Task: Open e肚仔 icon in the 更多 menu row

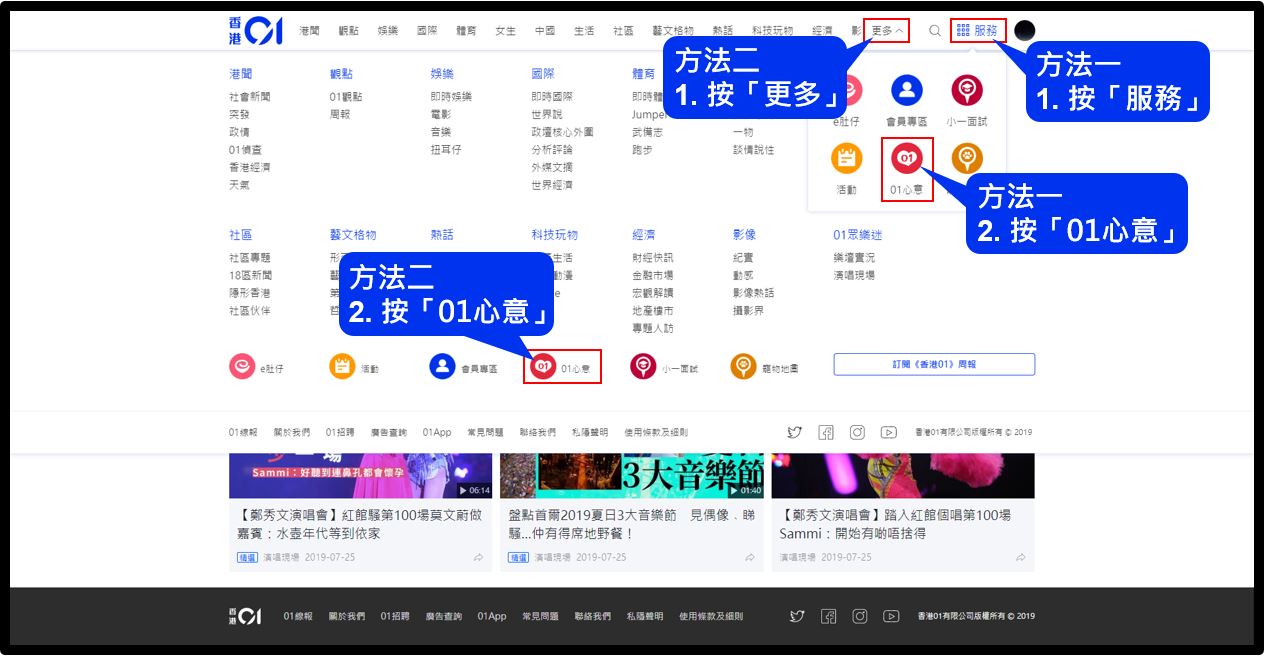Action: point(242,367)
